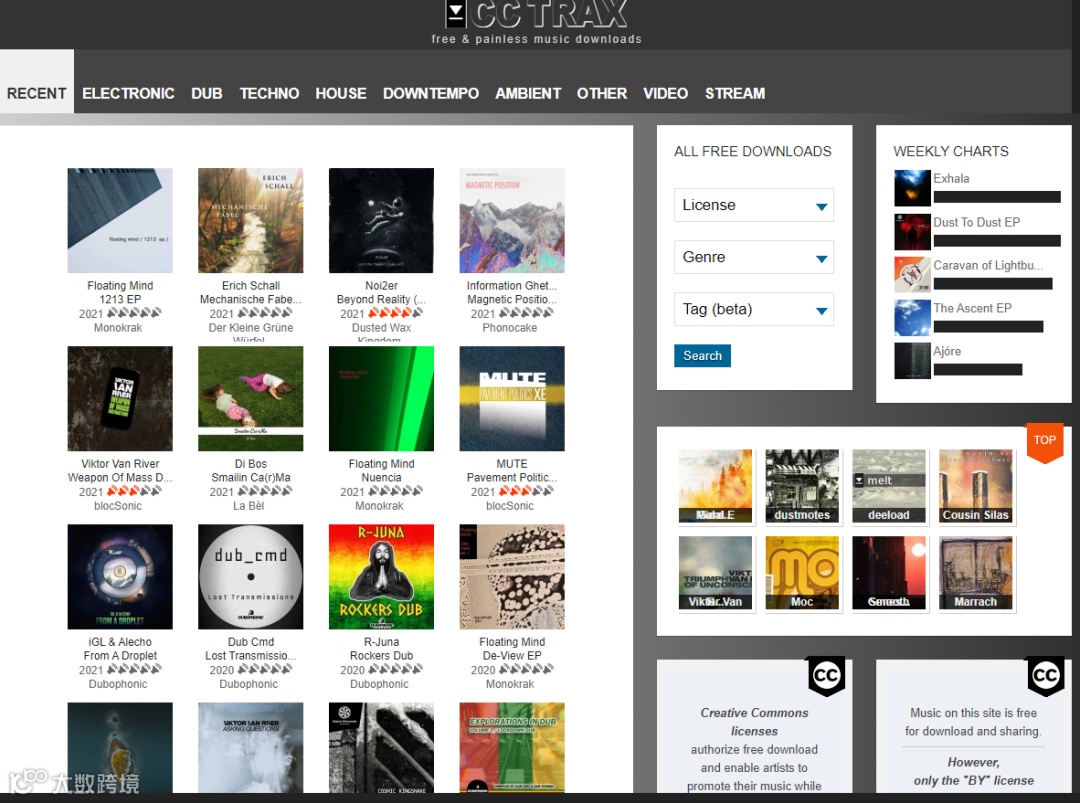The height and width of the screenshot is (803, 1080).
Task: Open Floating Mind 1213 EP cover
Action: click(x=120, y=220)
